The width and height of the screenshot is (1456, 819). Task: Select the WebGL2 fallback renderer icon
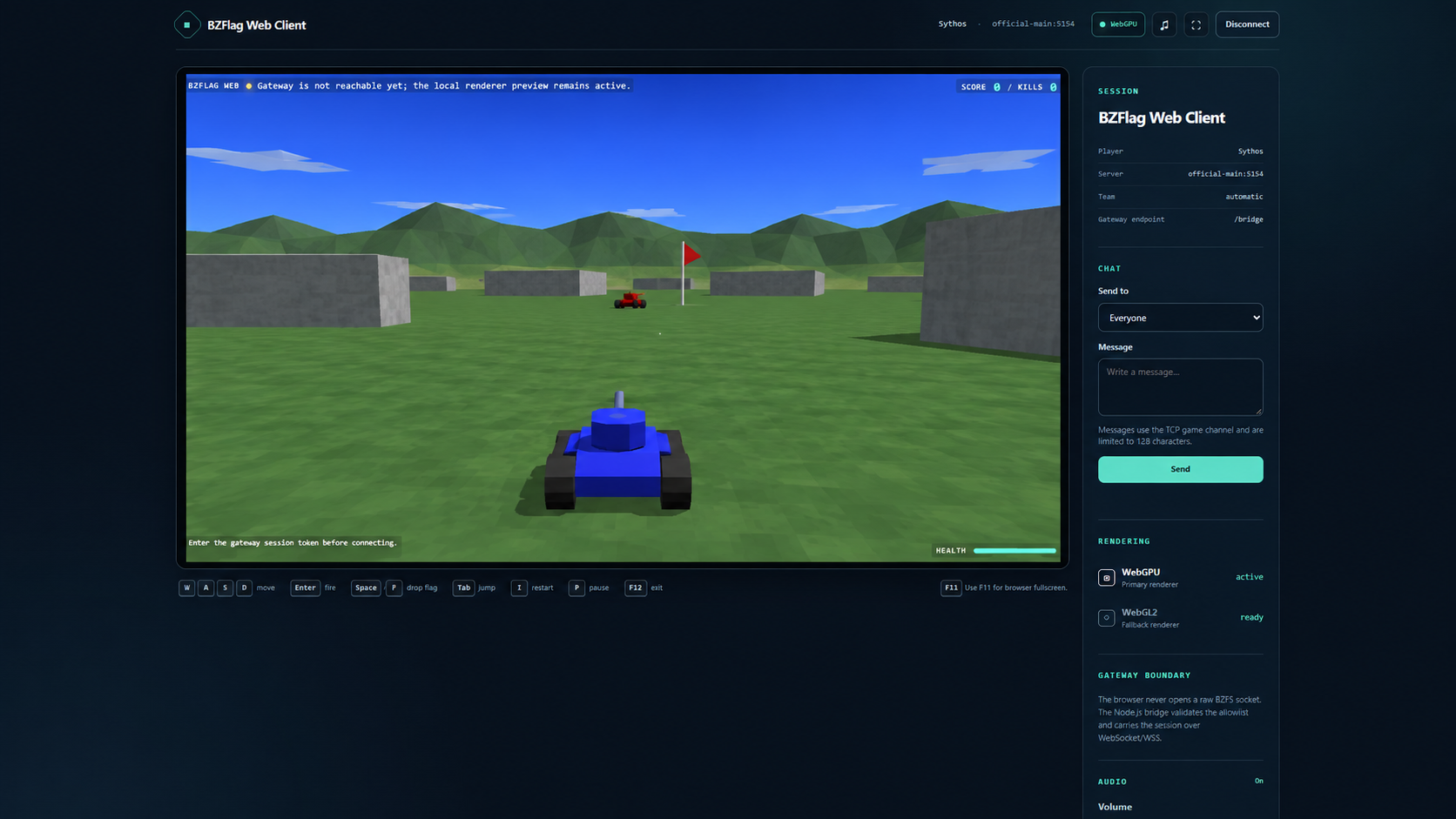[x=1106, y=618]
